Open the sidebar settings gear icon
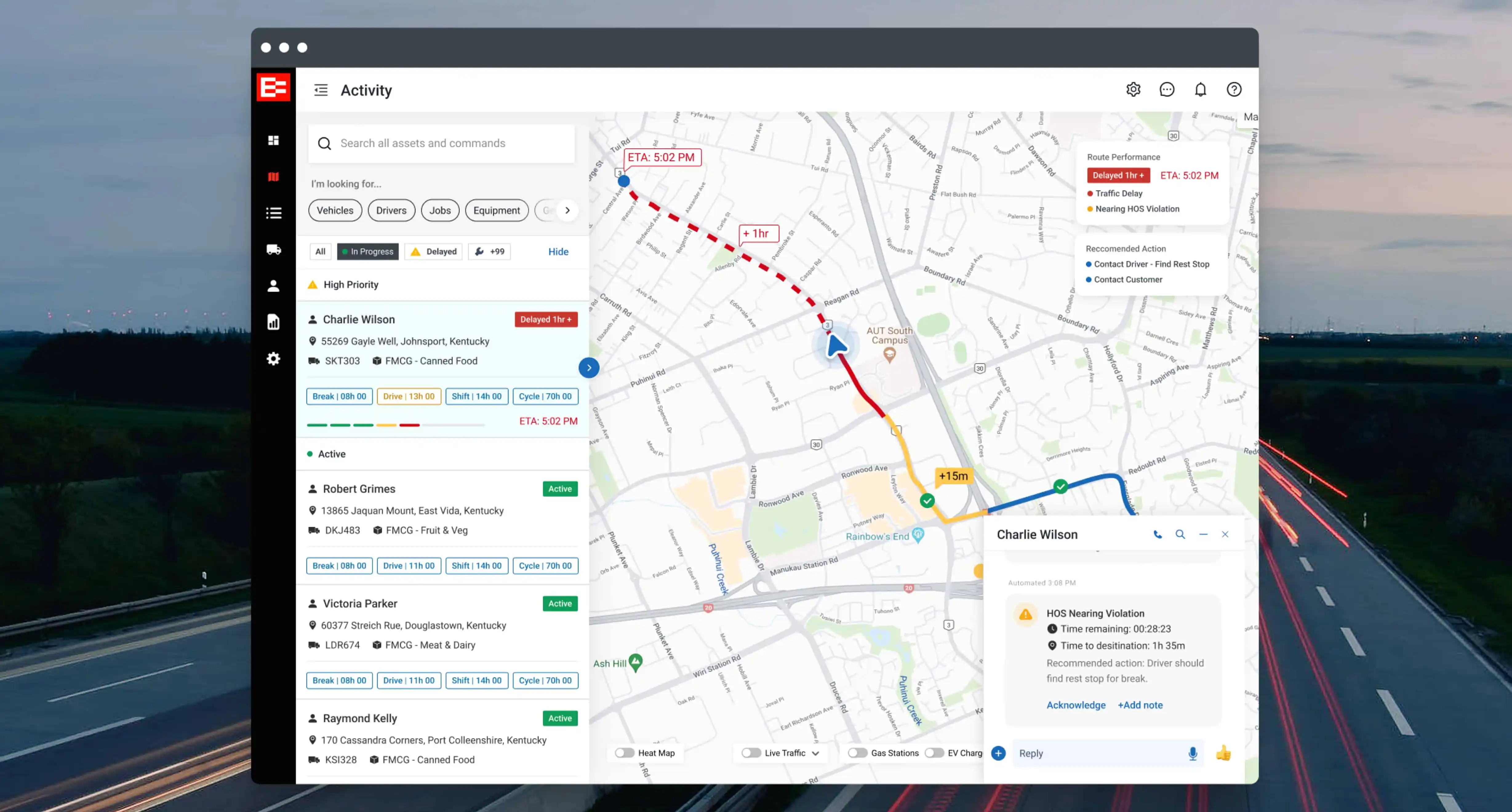 click(x=274, y=358)
